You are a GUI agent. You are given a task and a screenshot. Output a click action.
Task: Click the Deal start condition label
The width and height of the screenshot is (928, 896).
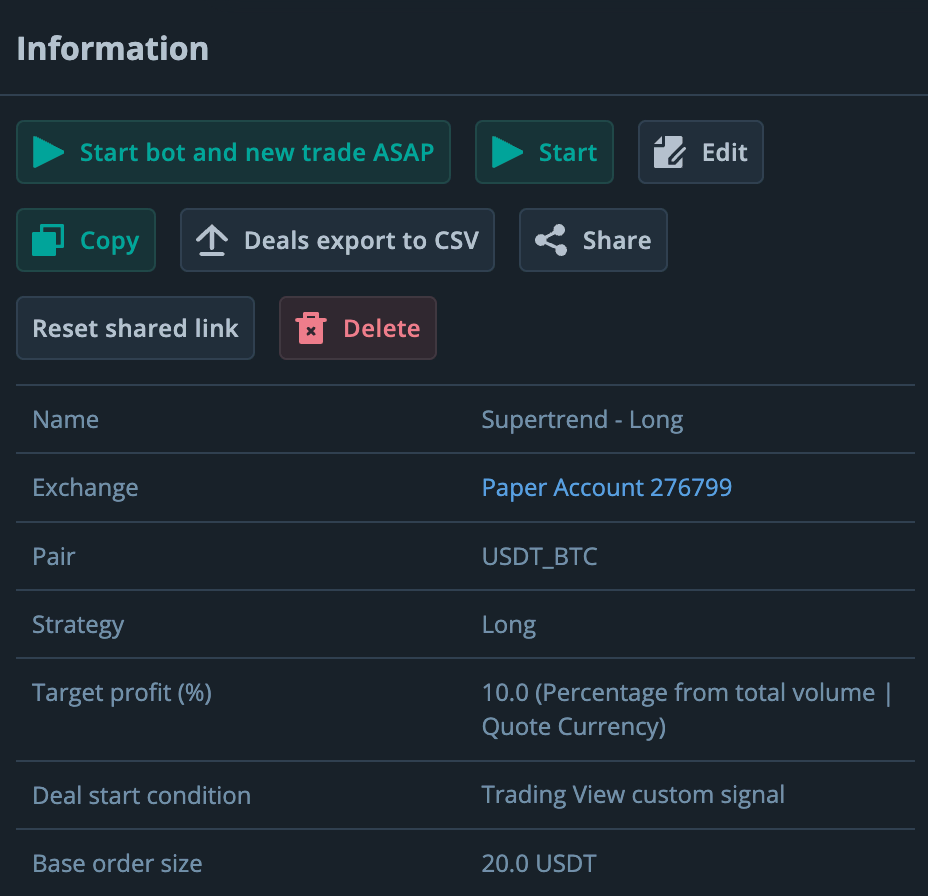141,796
